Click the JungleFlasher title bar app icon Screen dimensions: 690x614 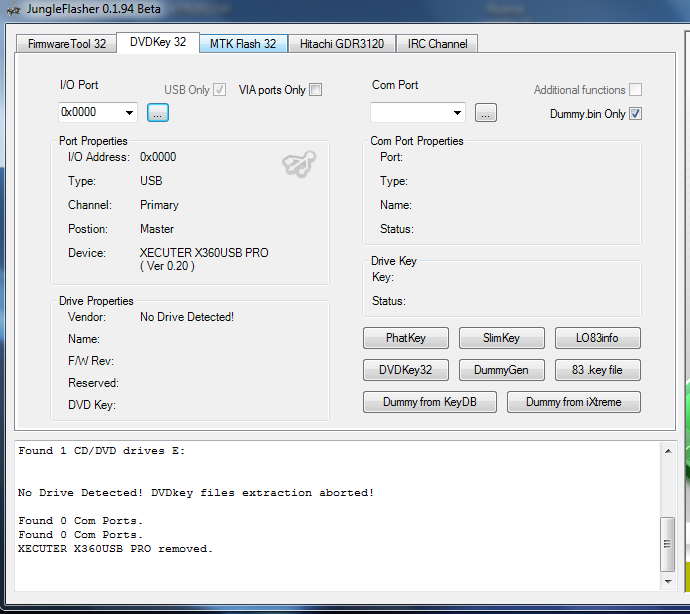[14, 9]
